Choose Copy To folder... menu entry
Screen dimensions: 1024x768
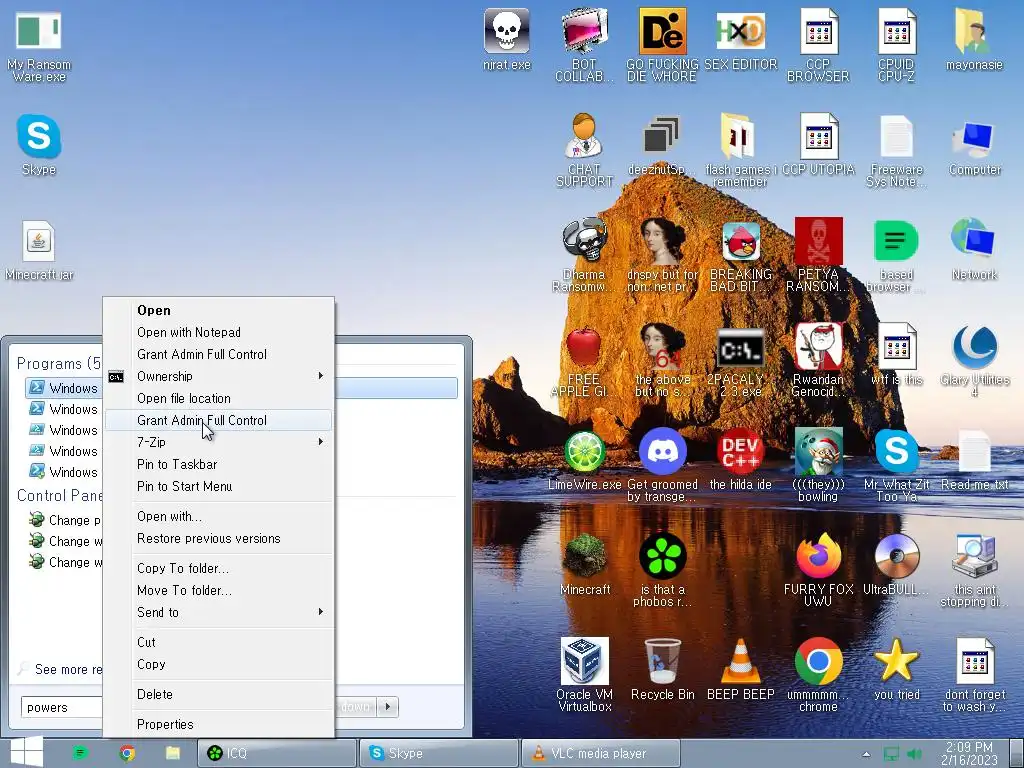(218, 568)
